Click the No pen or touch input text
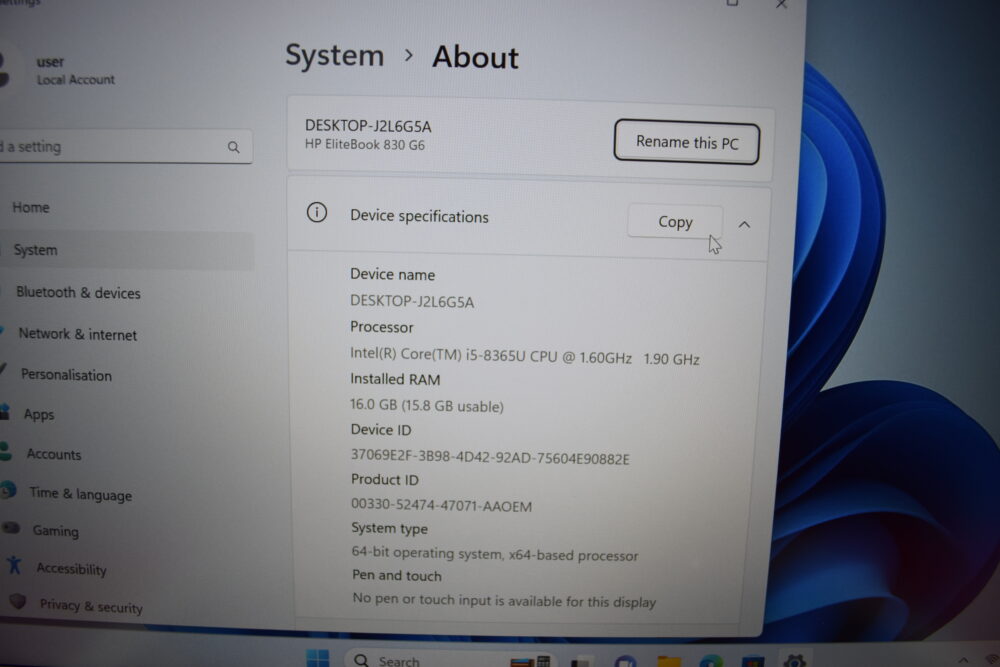The width and height of the screenshot is (1000, 667). click(x=504, y=601)
